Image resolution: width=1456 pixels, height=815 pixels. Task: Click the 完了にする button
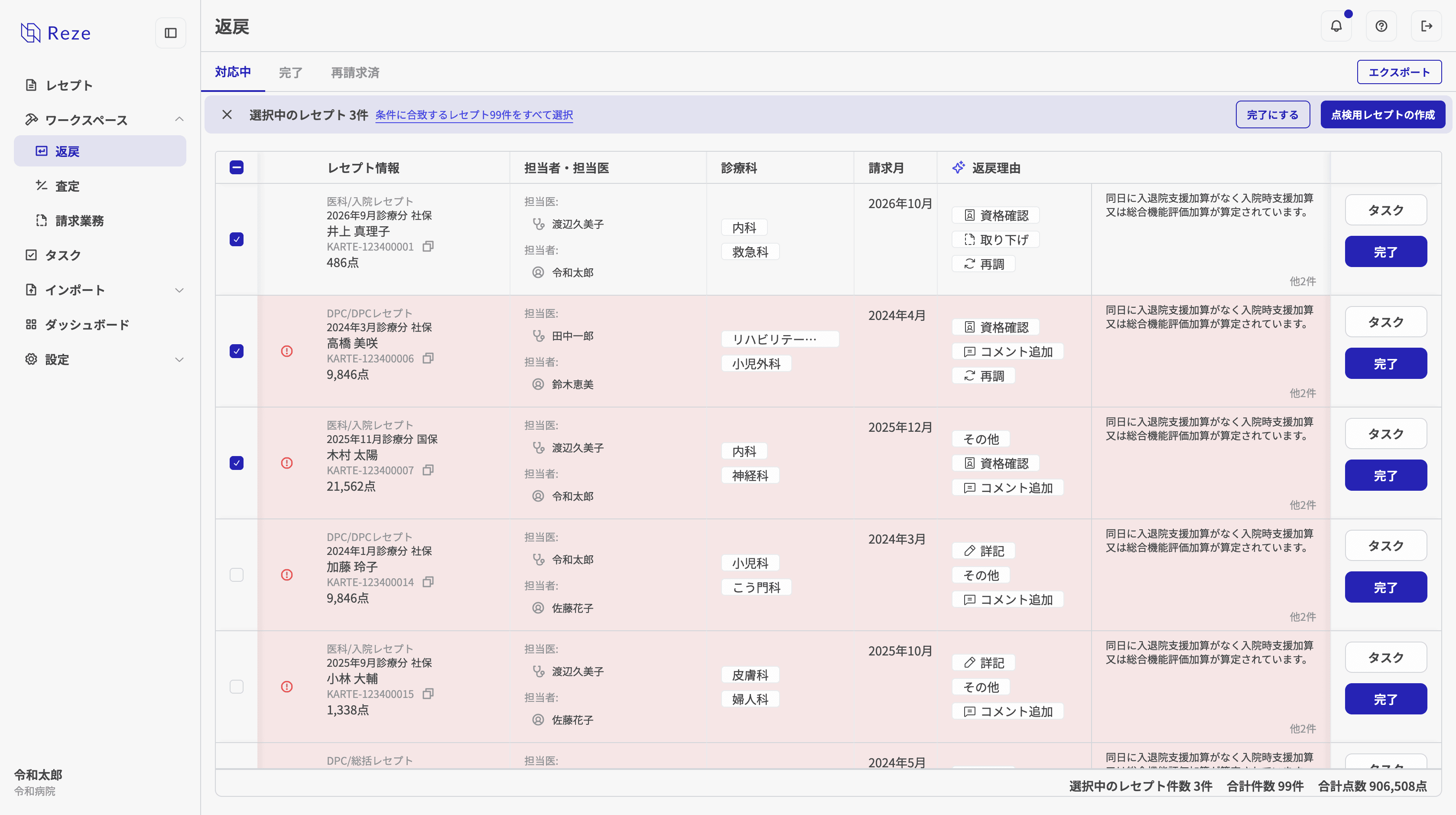[1272, 114]
